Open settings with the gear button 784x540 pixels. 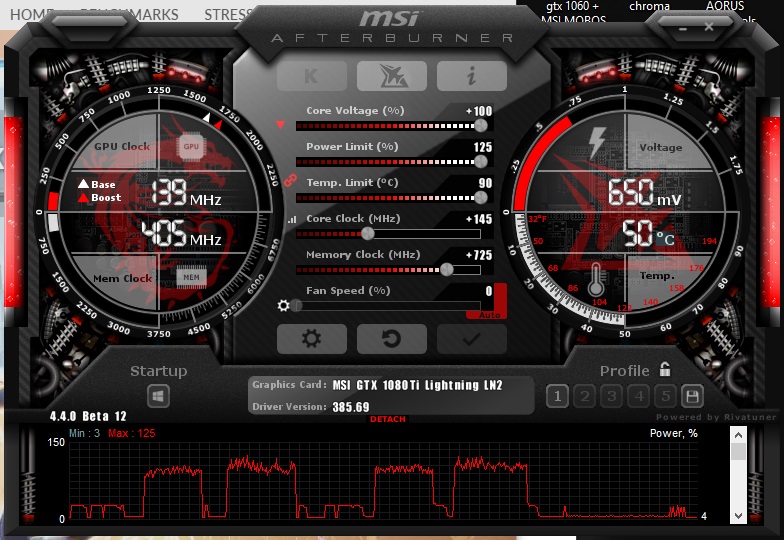(x=312, y=338)
